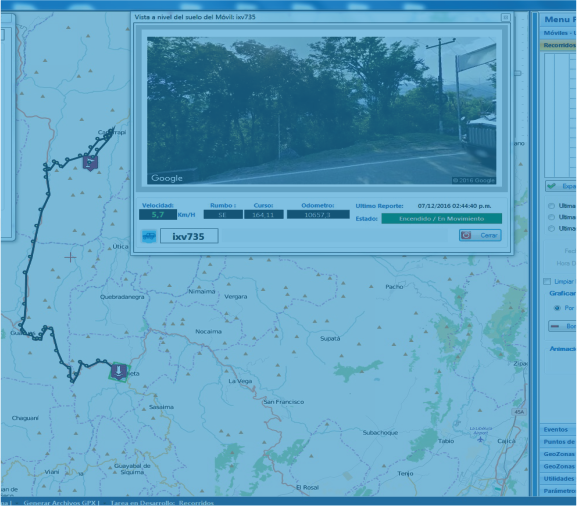Image resolution: width=577 pixels, height=506 pixels.
Task: Click the Menu panel header title
Action: pyautogui.click(x=560, y=20)
